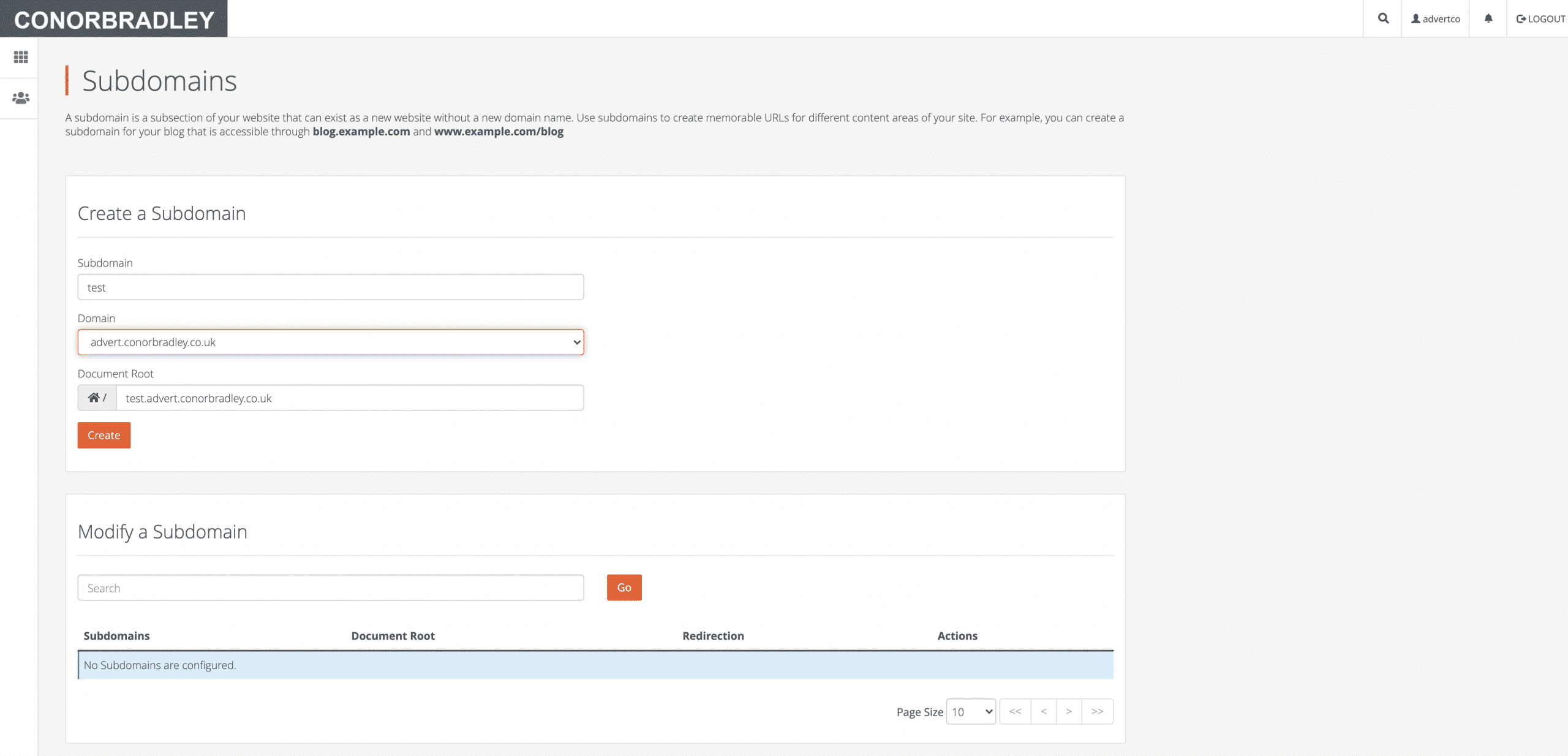This screenshot has height=756, width=1568.
Task: Click the Subdomains page title
Action: (x=159, y=81)
